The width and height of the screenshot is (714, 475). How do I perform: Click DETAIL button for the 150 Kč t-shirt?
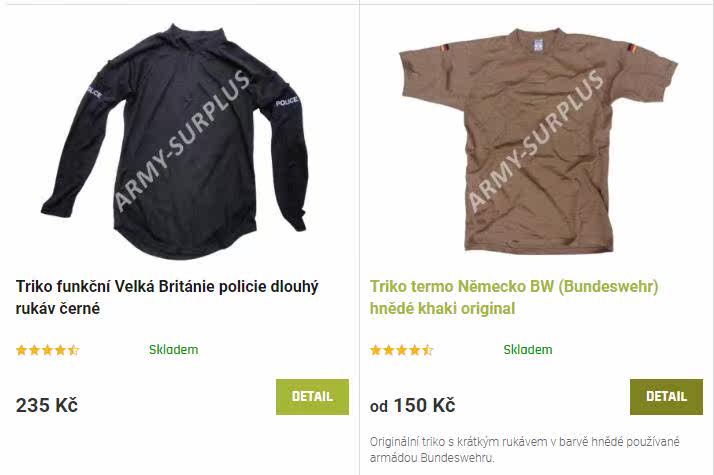click(x=666, y=397)
